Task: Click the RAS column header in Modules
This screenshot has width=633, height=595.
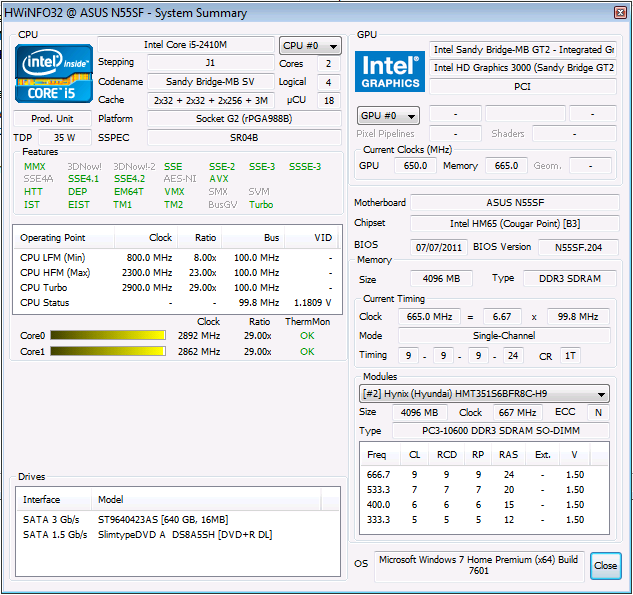Action: 508,455
